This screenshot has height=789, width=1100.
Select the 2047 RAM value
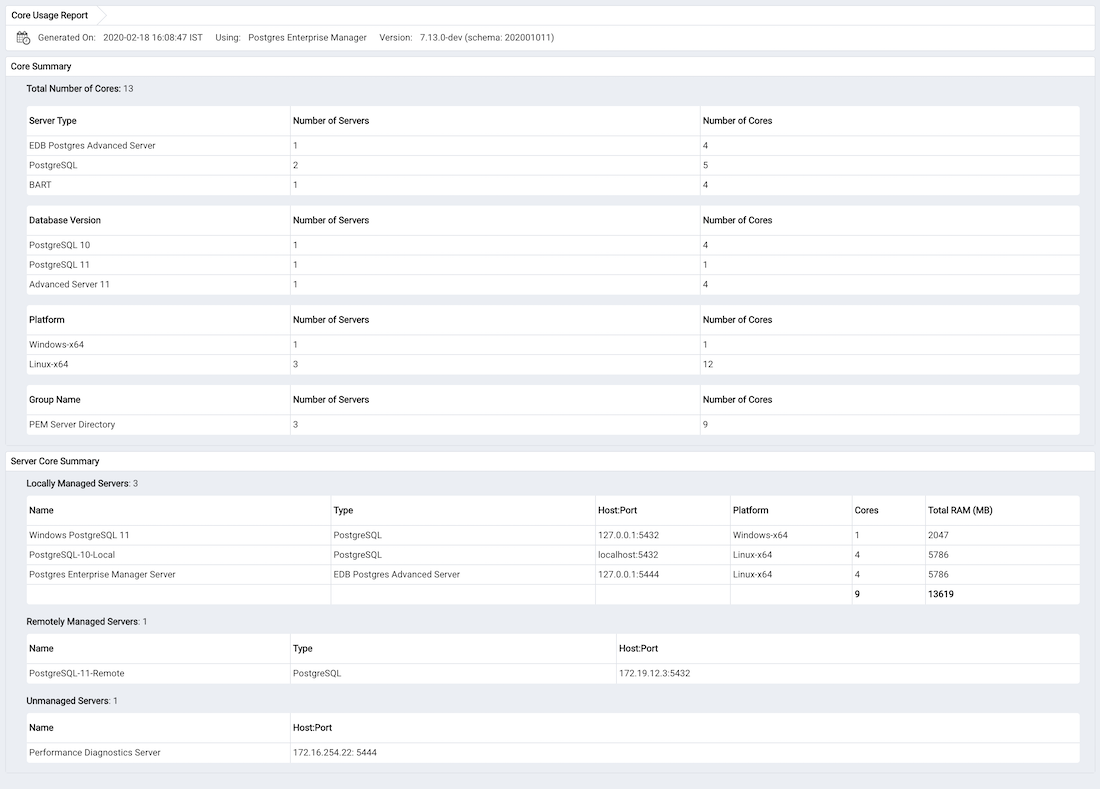coord(938,535)
